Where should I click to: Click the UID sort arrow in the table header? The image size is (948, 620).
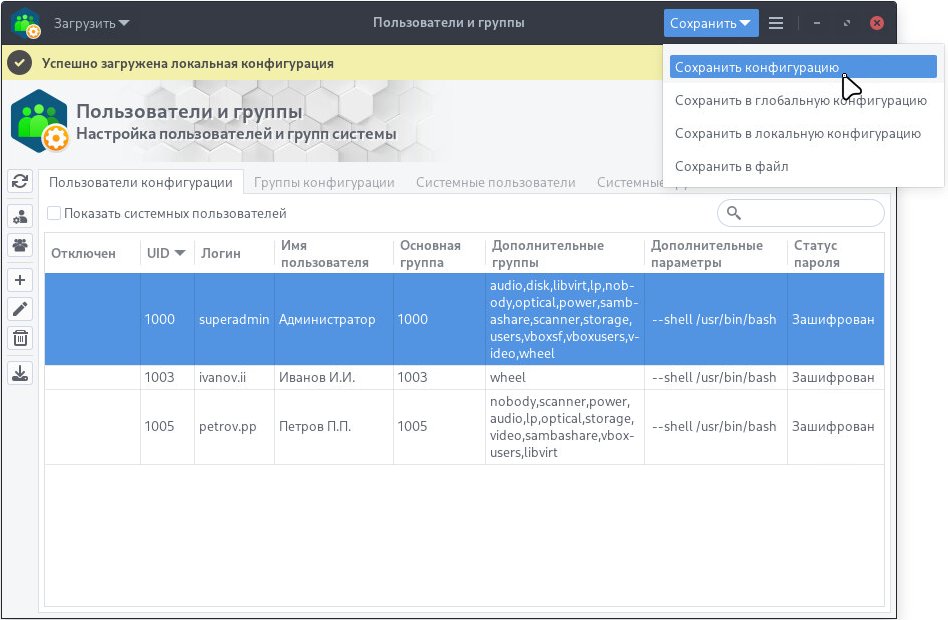tap(180, 253)
